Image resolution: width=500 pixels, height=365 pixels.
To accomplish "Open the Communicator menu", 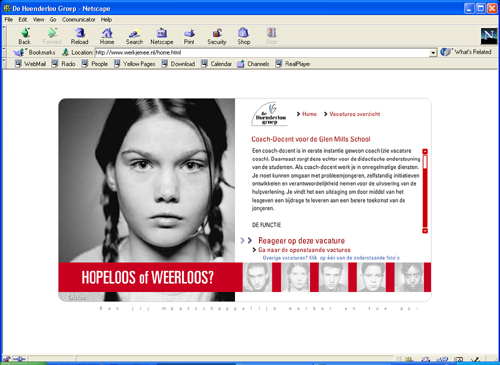I will pos(78,20).
